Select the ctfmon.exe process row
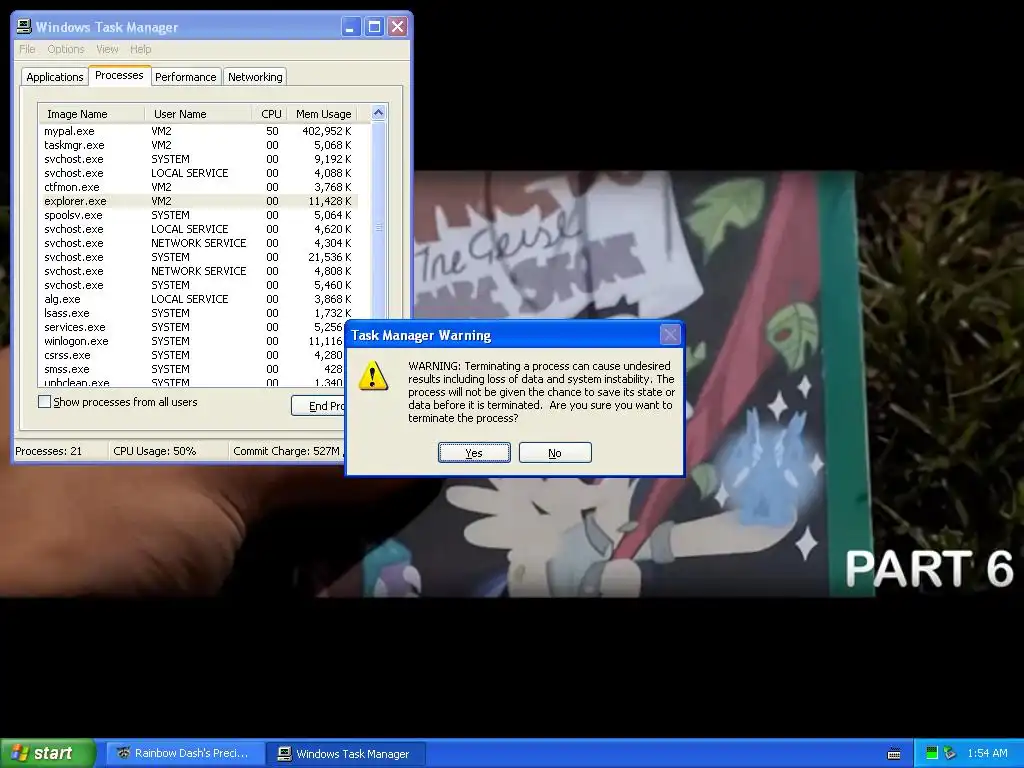1024x768 pixels. (198, 187)
